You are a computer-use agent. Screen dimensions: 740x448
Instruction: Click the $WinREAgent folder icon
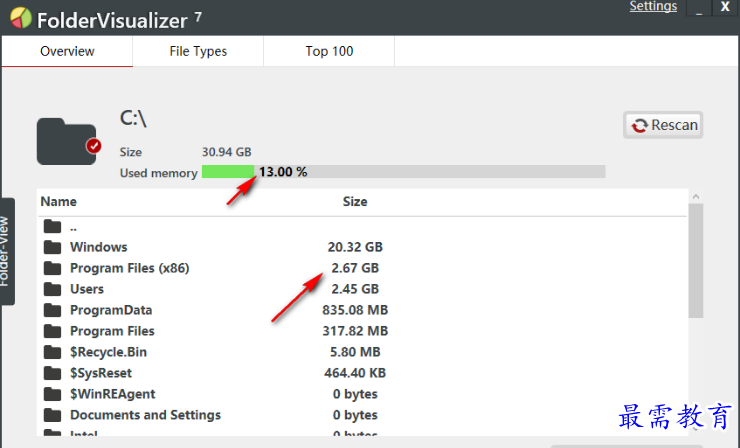[52, 394]
